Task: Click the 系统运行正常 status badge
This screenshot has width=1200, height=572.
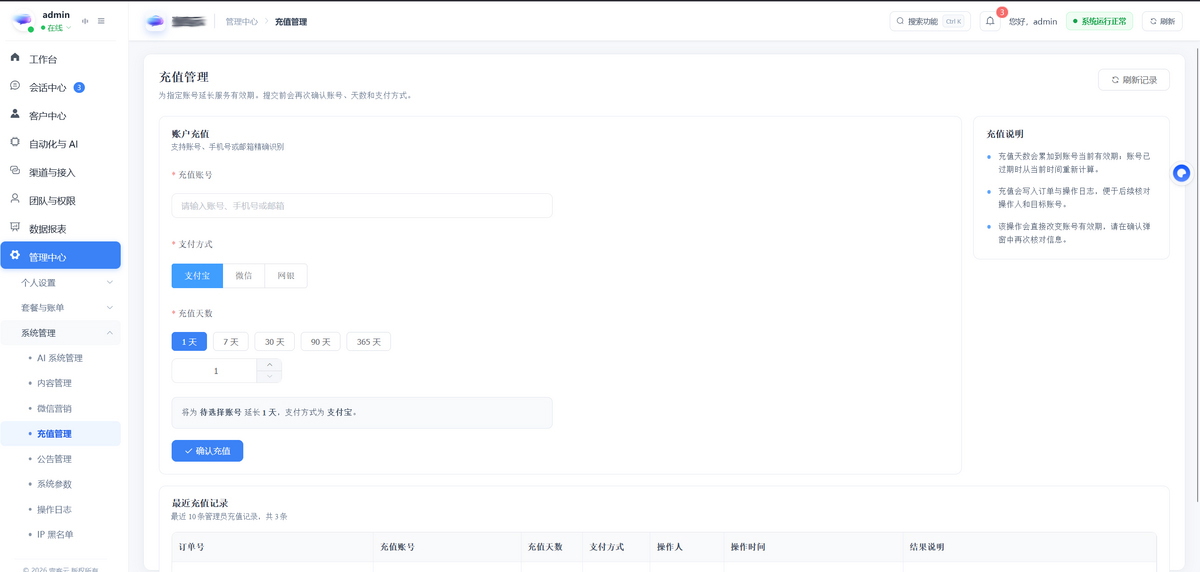Action: [x=1099, y=21]
